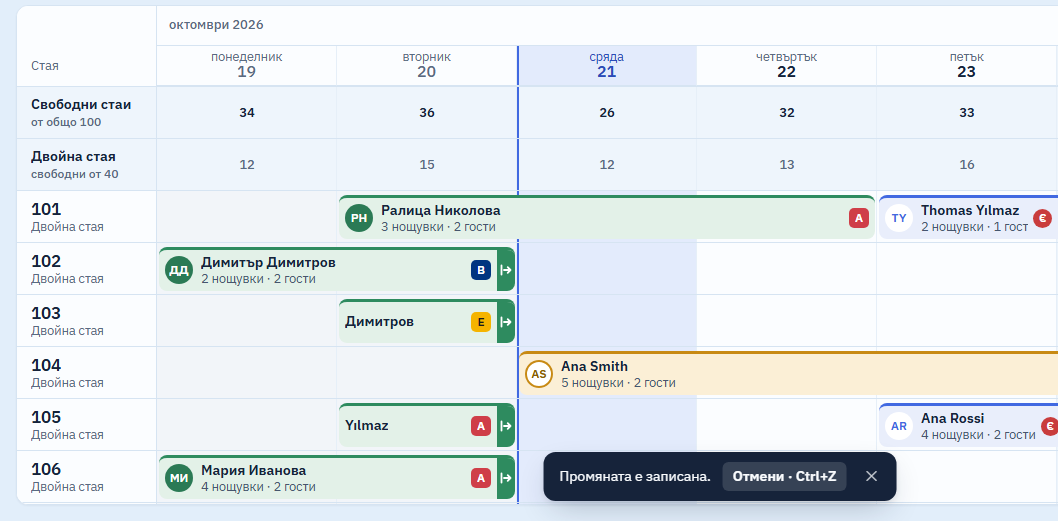This screenshot has width=1058, height=521.
Task: Click the ДД avatar of Димитър Димитров
Action: [x=179, y=270]
